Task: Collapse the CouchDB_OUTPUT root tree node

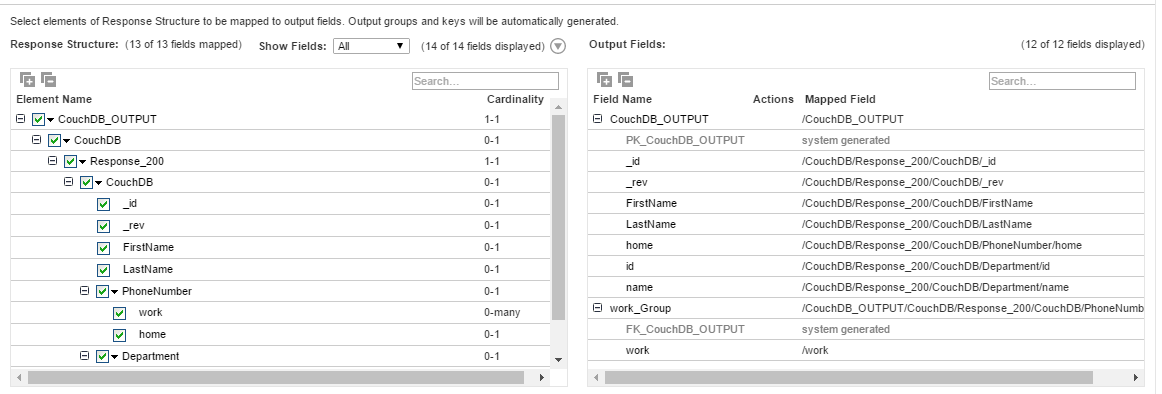Action: 21,119
